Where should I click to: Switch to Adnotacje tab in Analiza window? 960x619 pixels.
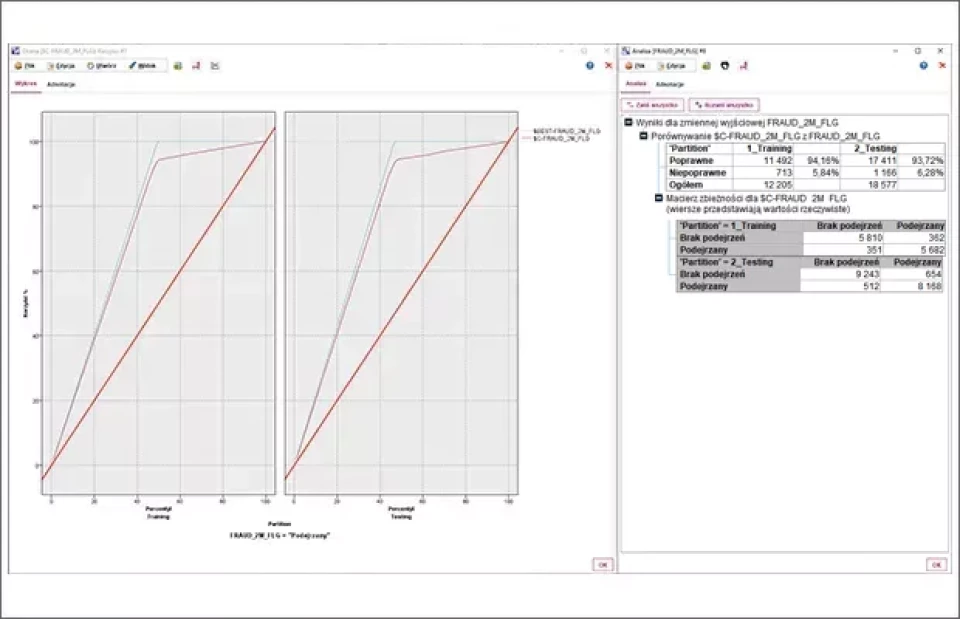[x=670, y=84]
